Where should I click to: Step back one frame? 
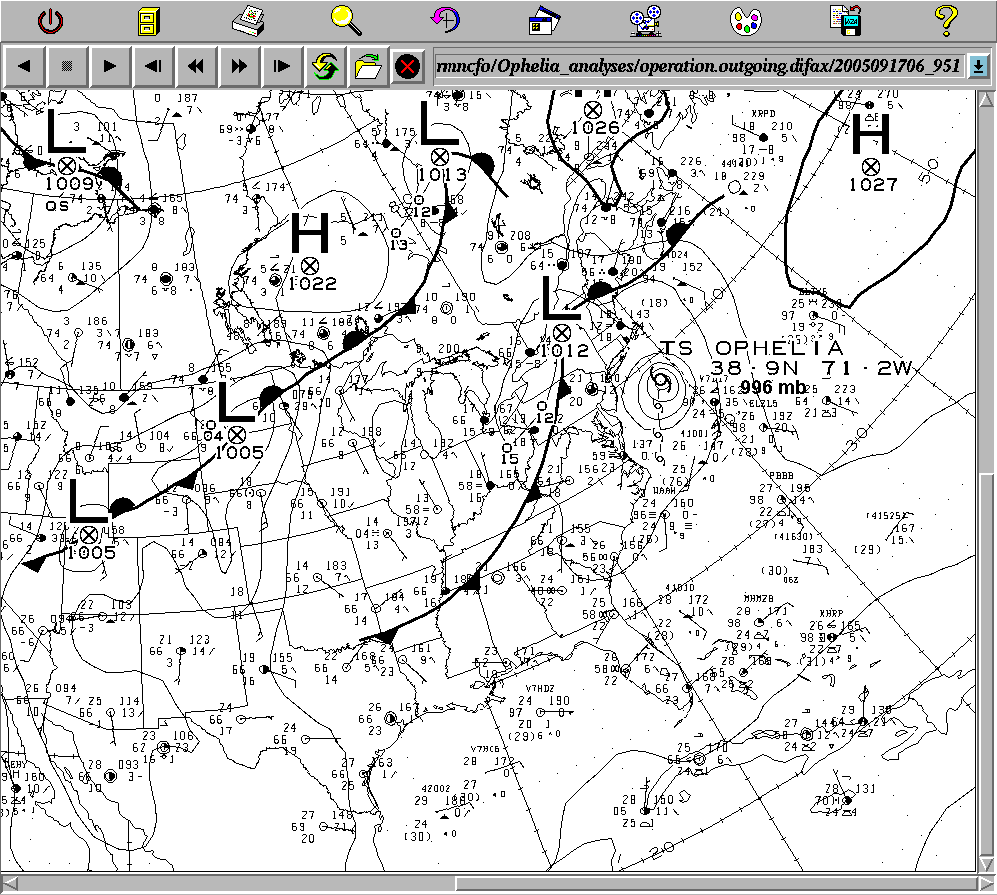[153, 67]
